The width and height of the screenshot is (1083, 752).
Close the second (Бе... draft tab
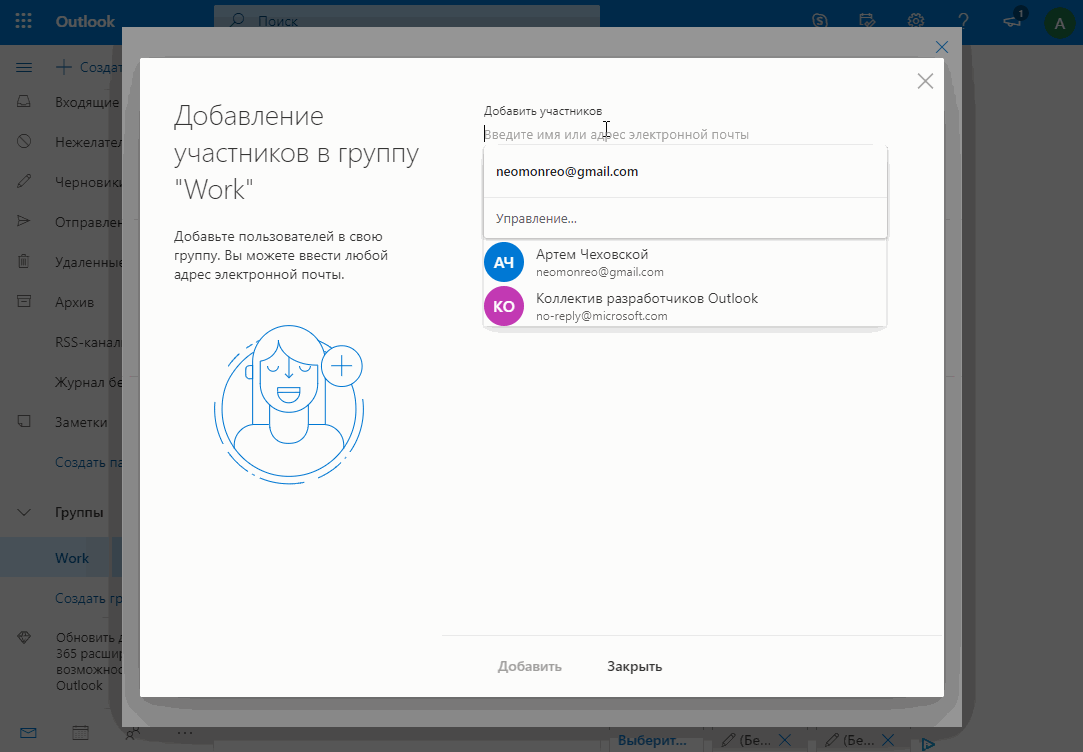point(888,740)
